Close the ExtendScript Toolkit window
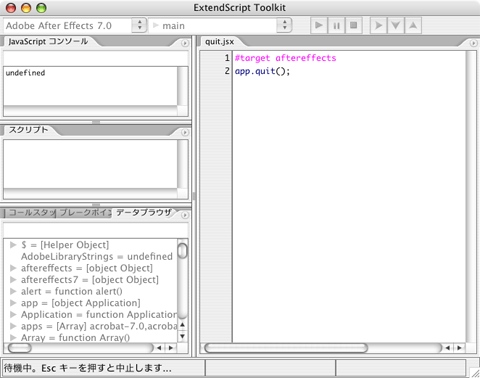The height and width of the screenshot is (378, 480). pos(11,8)
